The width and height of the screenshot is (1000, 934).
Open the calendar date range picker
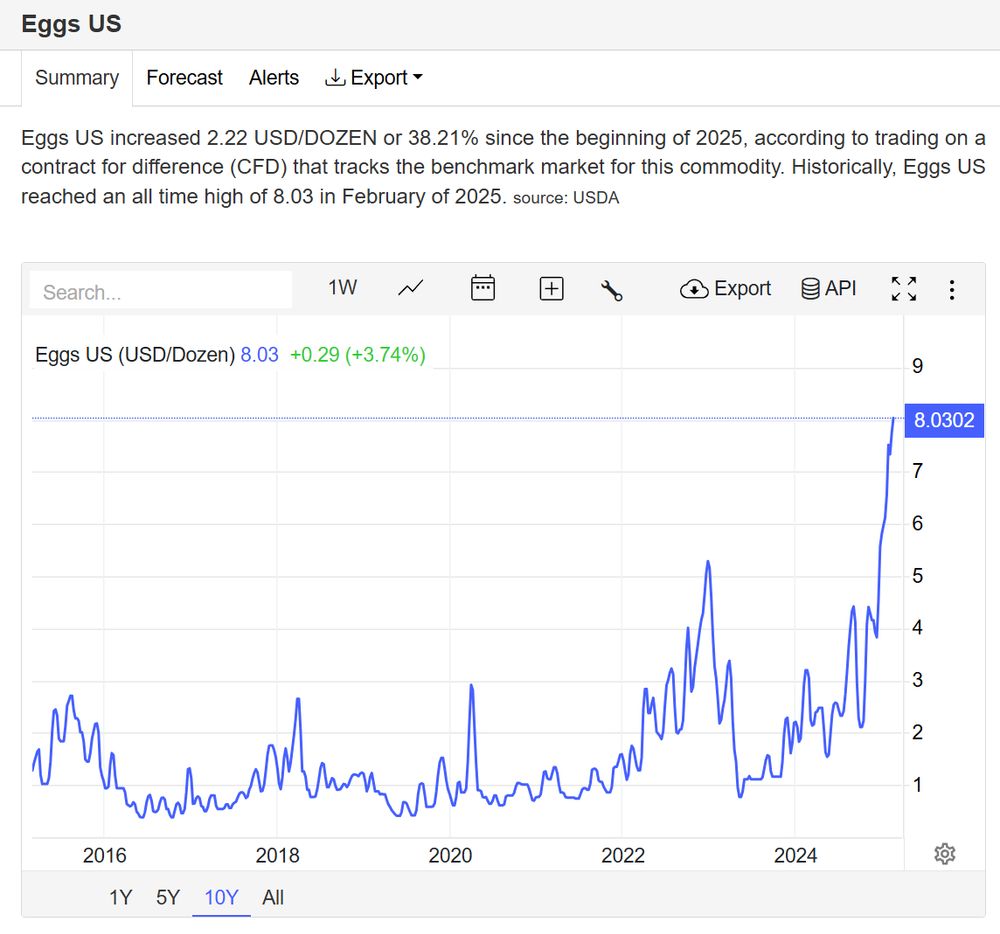point(483,288)
